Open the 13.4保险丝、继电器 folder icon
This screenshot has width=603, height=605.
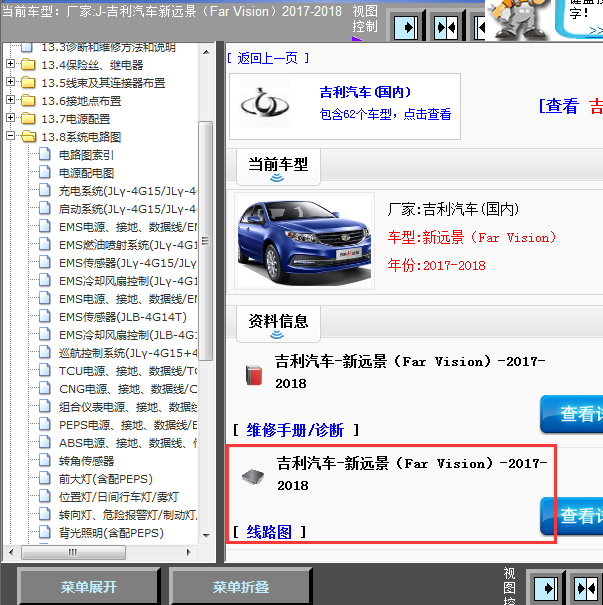tap(28, 64)
